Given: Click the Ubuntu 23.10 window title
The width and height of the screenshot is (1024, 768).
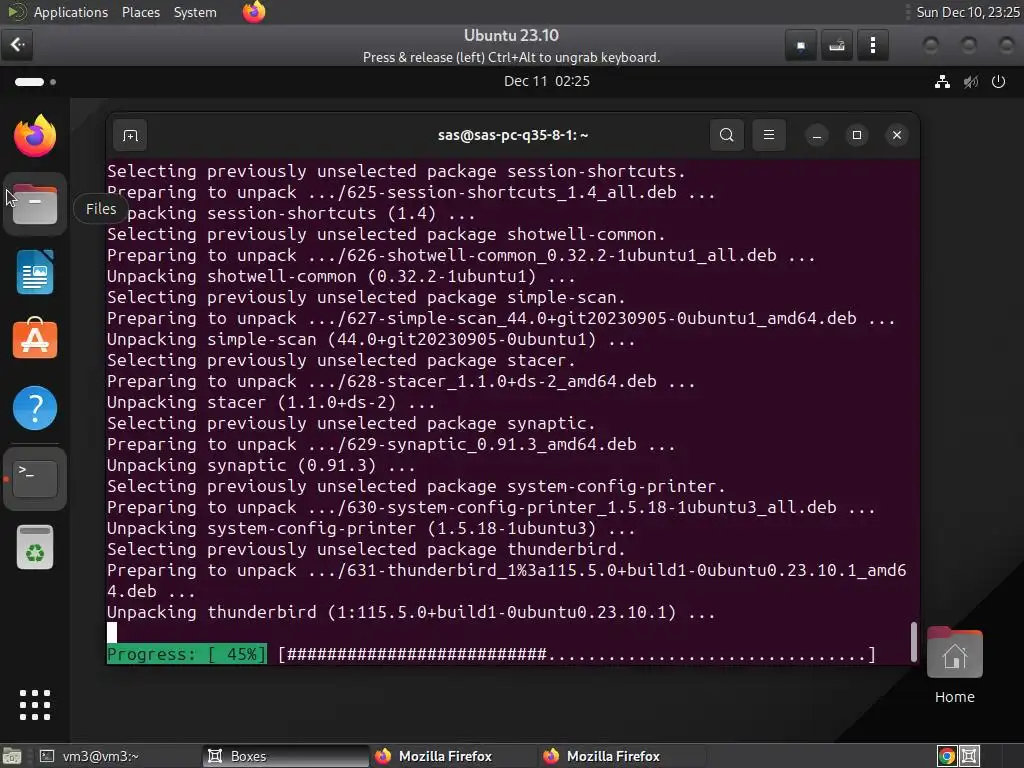Looking at the screenshot, I should pos(511,35).
